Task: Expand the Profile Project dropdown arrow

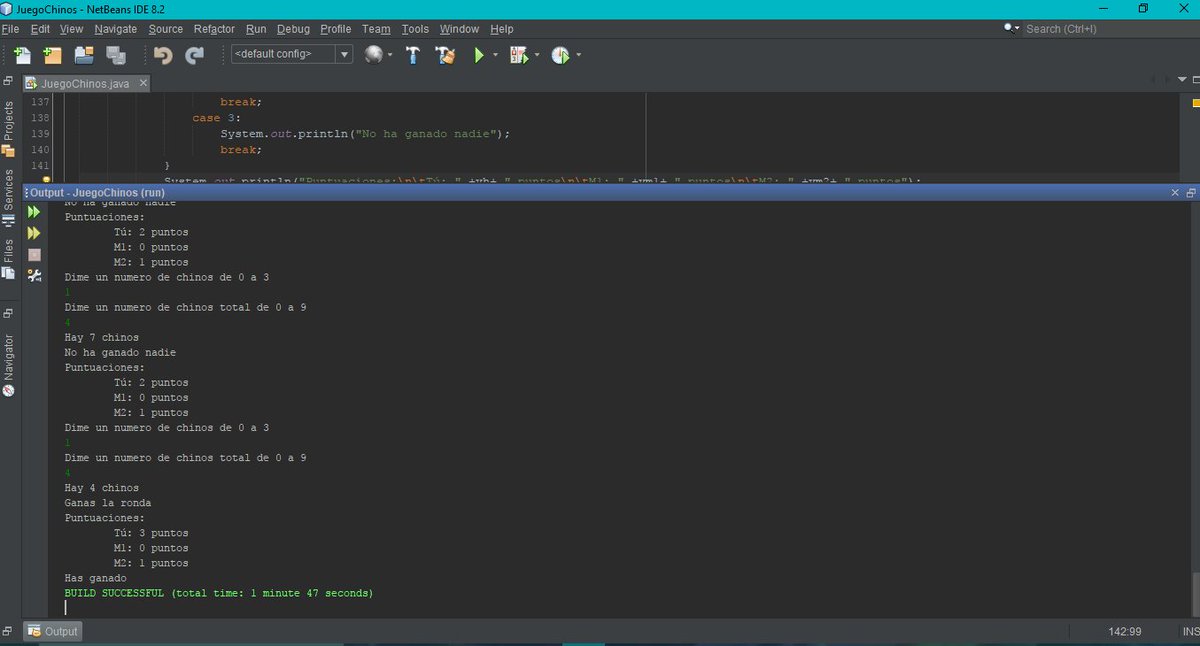Action: [x=577, y=55]
